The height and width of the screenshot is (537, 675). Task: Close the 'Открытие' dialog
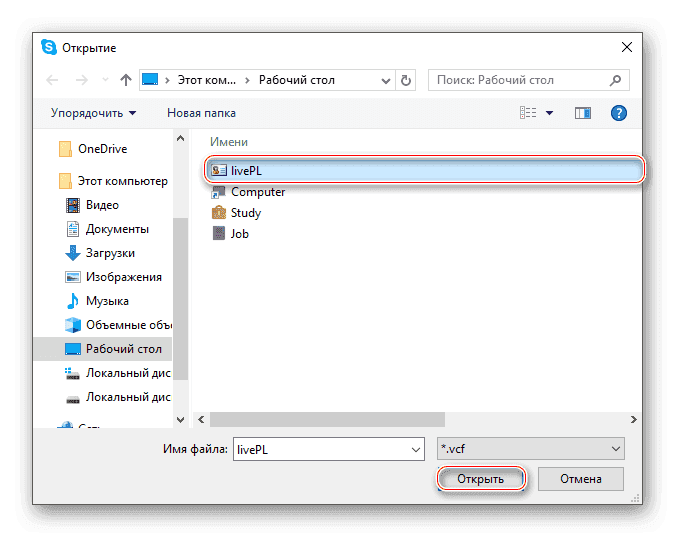click(627, 47)
